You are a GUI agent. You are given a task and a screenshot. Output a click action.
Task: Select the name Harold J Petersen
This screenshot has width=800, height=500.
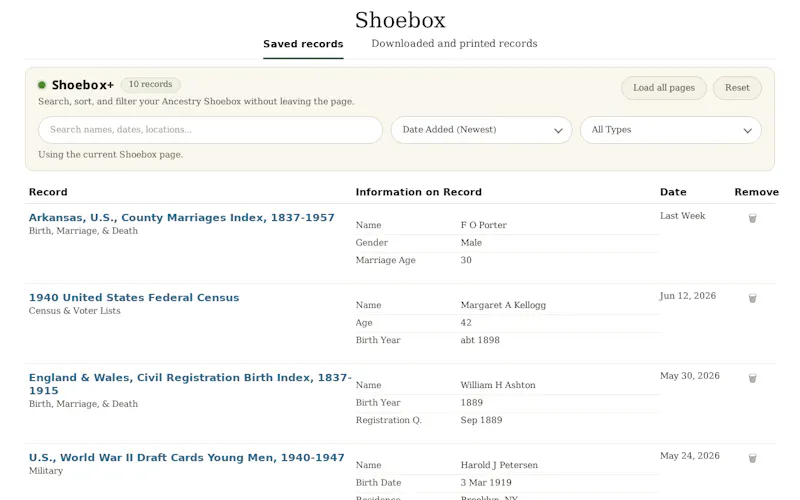tap(499, 465)
